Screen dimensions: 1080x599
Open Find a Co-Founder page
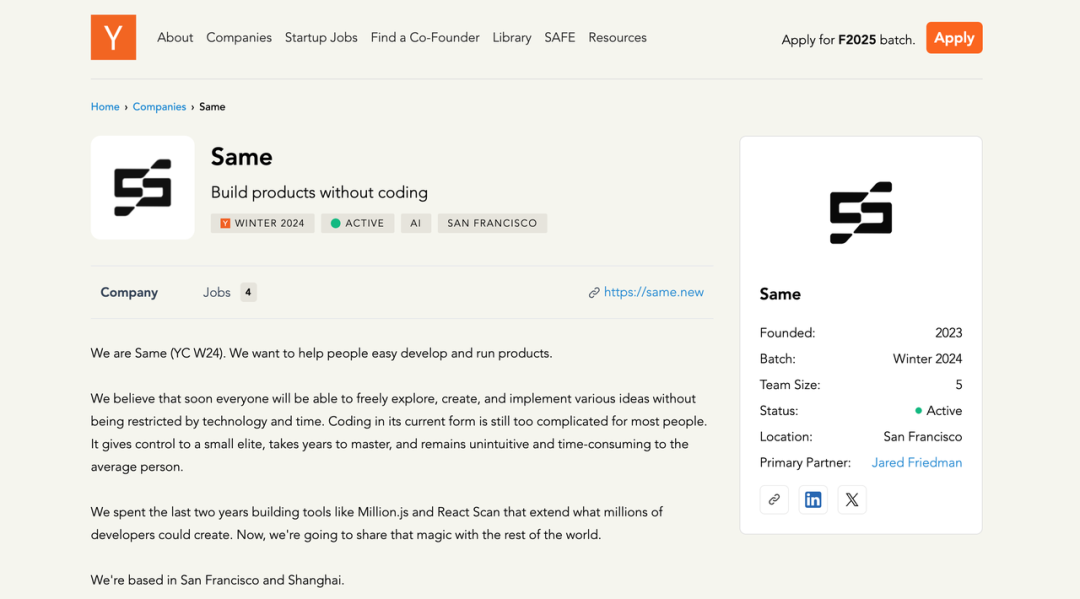pyautogui.click(x=425, y=38)
